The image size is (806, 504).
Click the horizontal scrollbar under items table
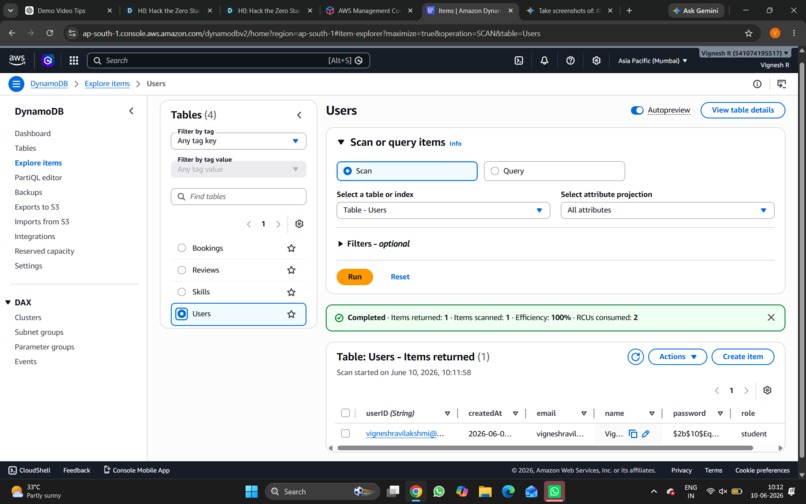click(545, 448)
